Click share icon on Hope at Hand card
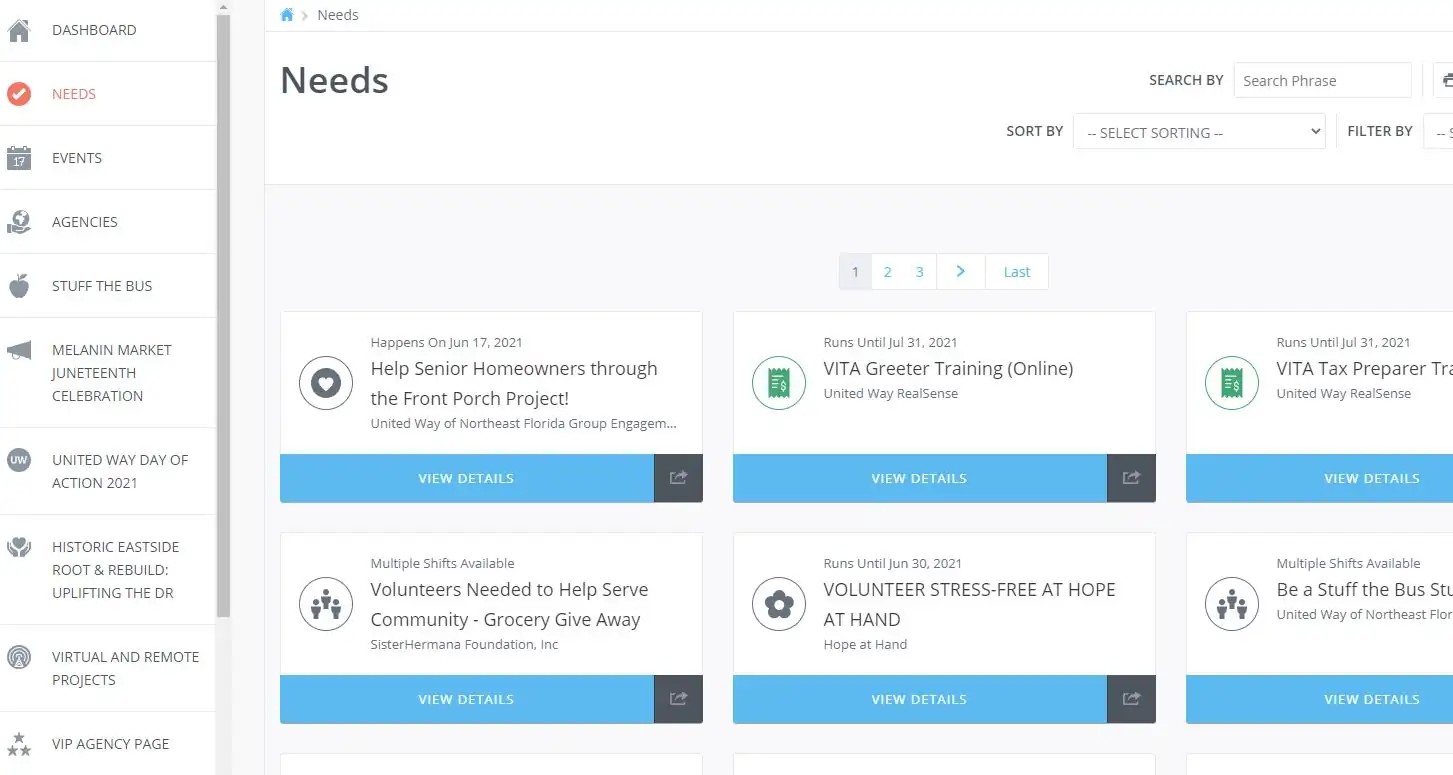The width and height of the screenshot is (1453, 775). pos(1132,699)
